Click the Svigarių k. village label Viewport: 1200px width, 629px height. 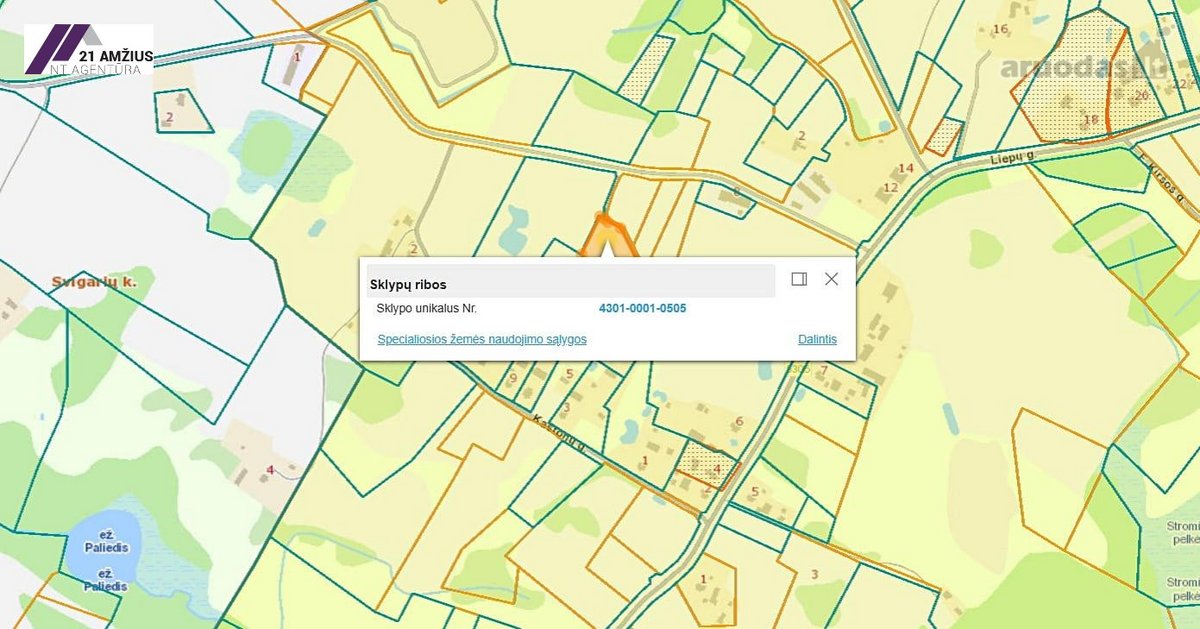(93, 282)
